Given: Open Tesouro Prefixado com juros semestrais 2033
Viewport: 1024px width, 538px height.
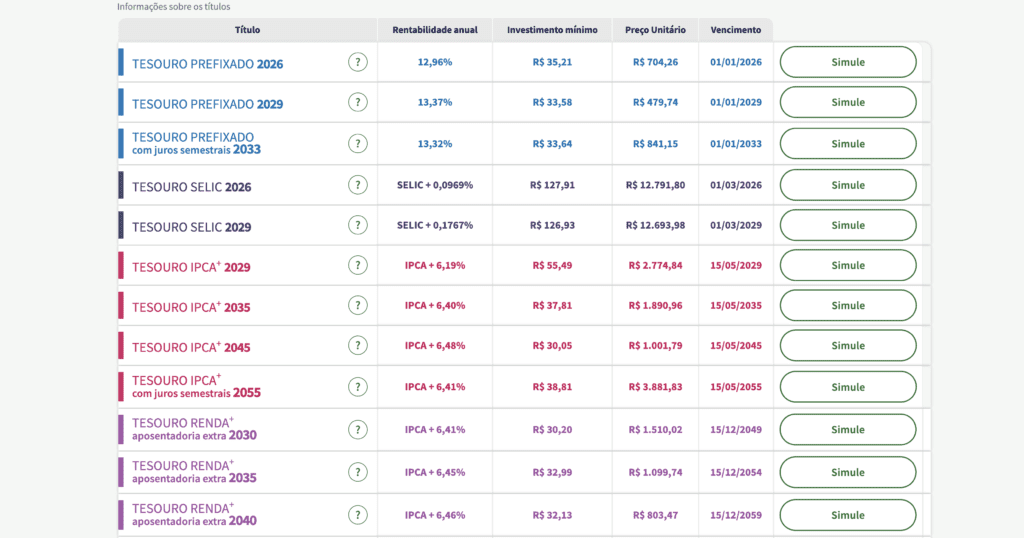Looking at the screenshot, I should pos(196,143).
